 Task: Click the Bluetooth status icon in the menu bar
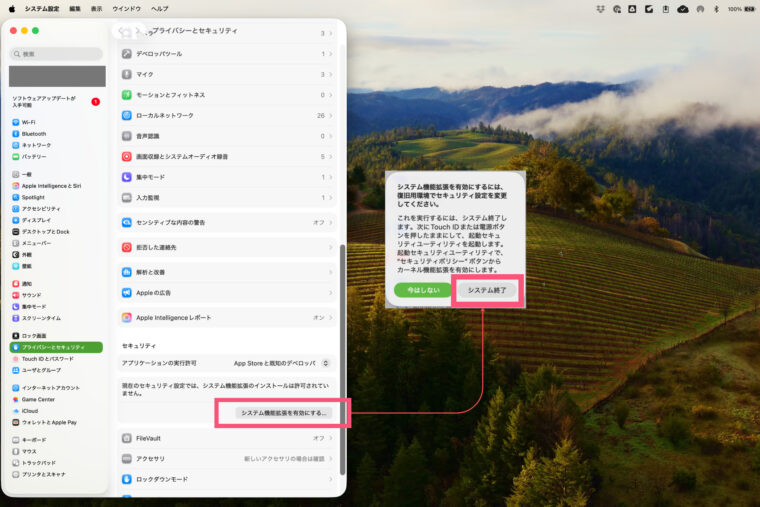click(x=716, y=8)
